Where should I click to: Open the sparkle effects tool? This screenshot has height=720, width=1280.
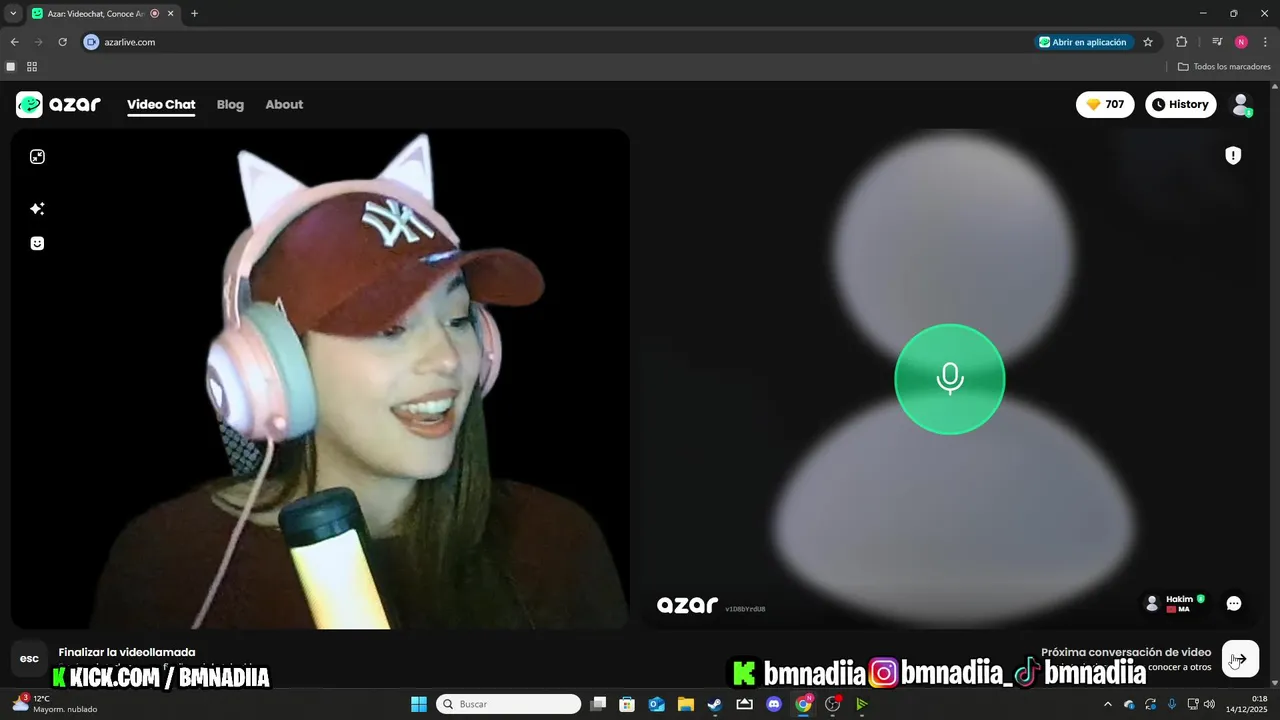click(37, 209)
